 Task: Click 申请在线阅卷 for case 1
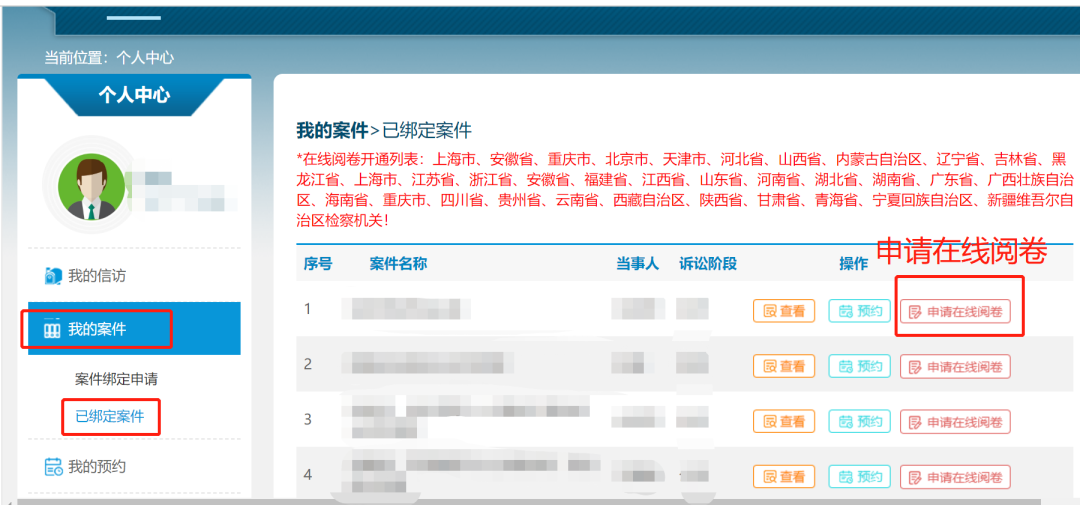(x=955, y=312)
